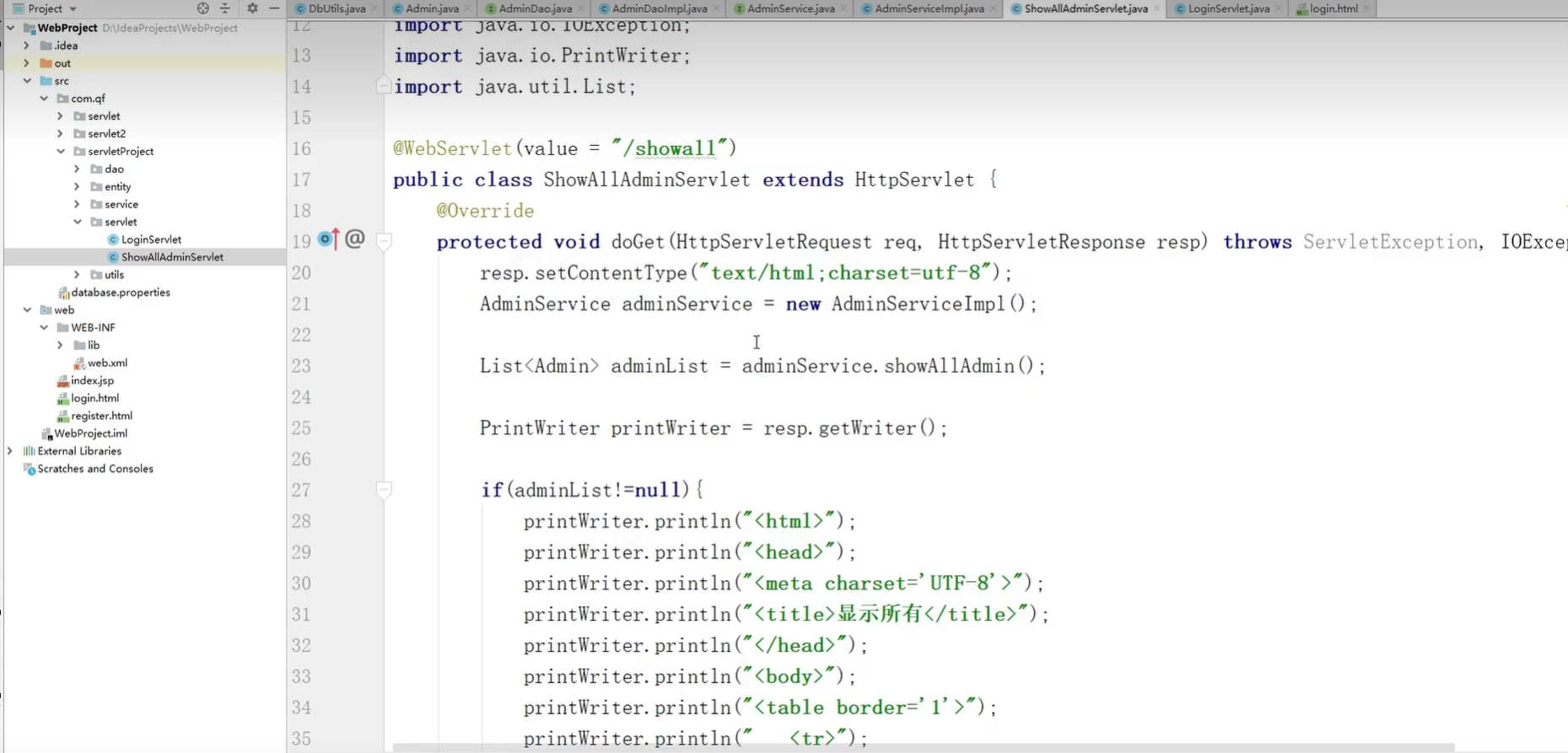Click the editor horizontal scrollbar
The width and height of the screenshot is (1568, 753).
(924, 748)
